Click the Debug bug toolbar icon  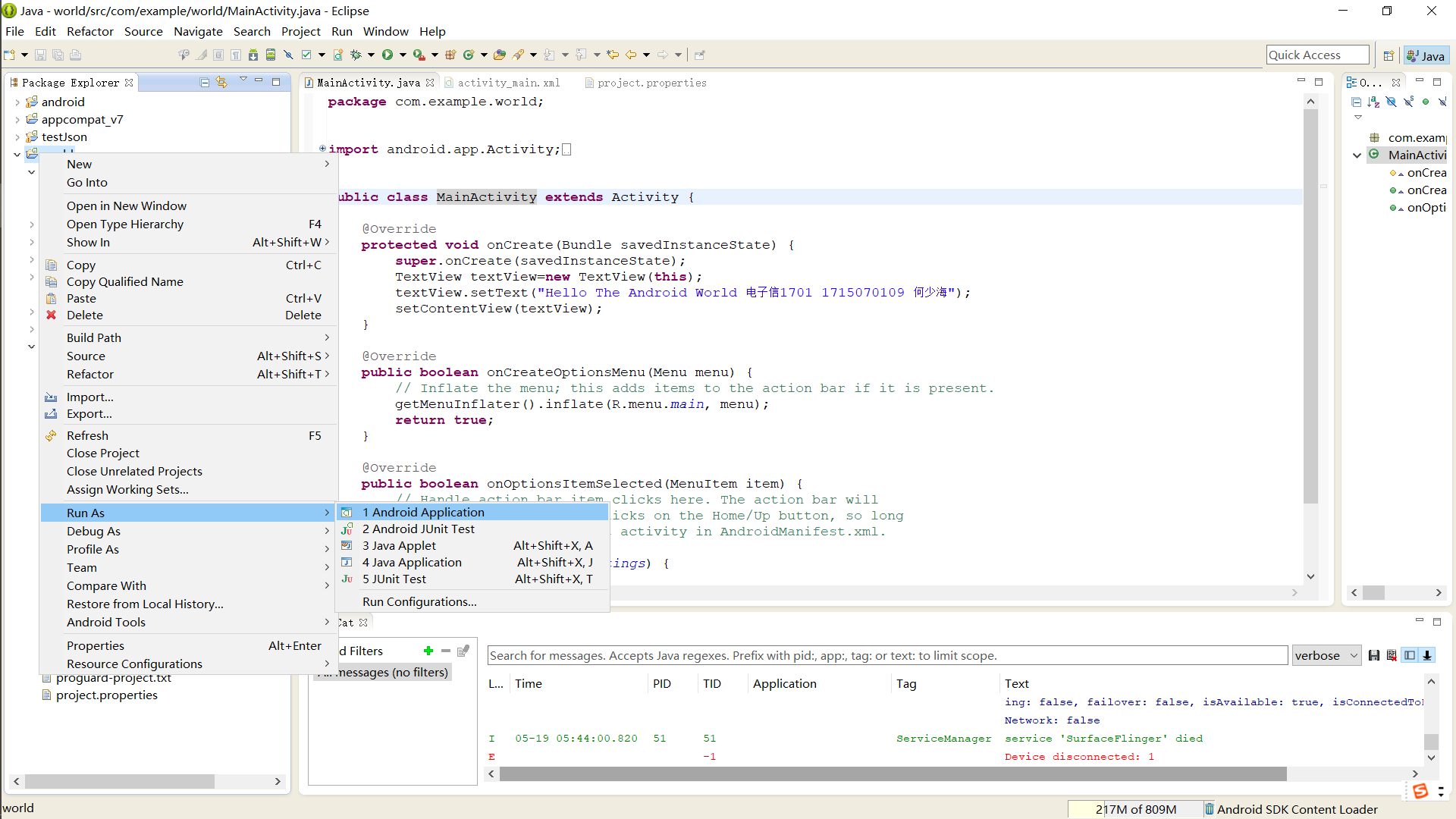click(x=355, y=55)
